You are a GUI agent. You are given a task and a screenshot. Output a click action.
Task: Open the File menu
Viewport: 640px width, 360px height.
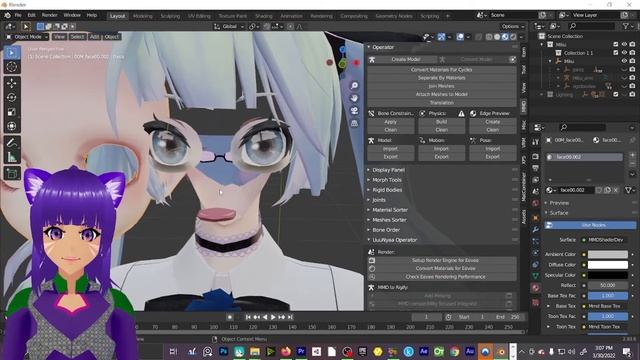point(18,15)
